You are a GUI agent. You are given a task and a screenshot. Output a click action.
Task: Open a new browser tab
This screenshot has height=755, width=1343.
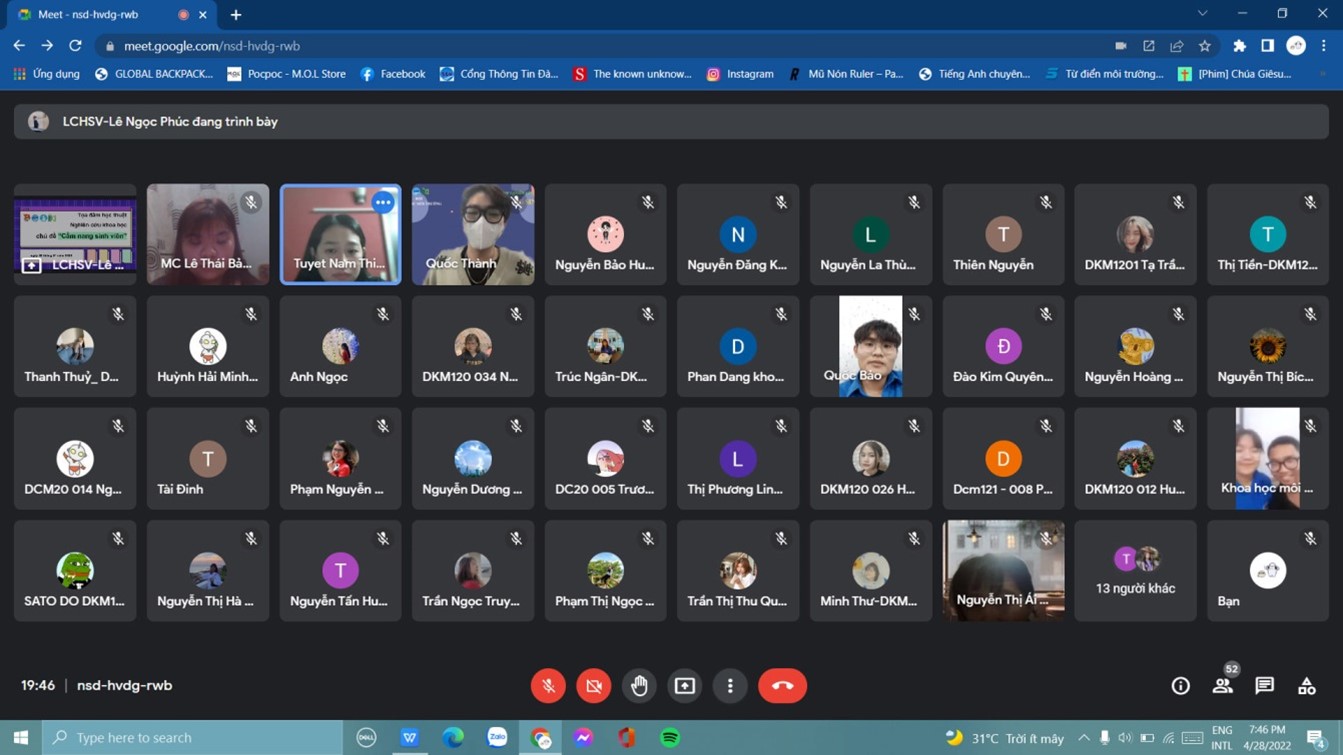tap(236, 15)
